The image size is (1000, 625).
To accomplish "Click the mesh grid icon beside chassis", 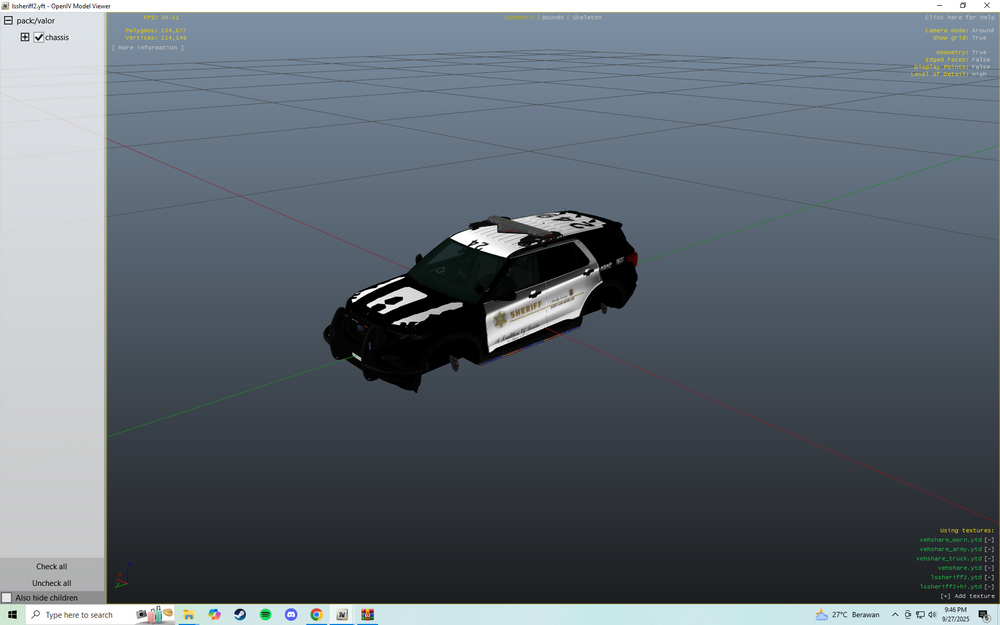I will 23,37.
